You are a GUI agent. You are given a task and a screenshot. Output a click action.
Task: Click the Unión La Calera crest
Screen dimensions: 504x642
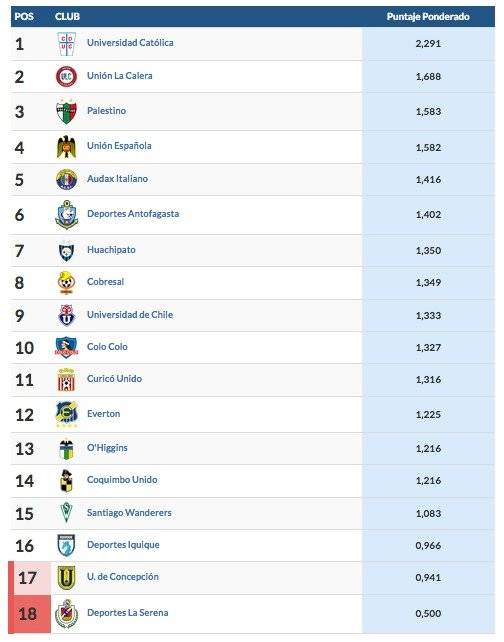pos(66,77)
